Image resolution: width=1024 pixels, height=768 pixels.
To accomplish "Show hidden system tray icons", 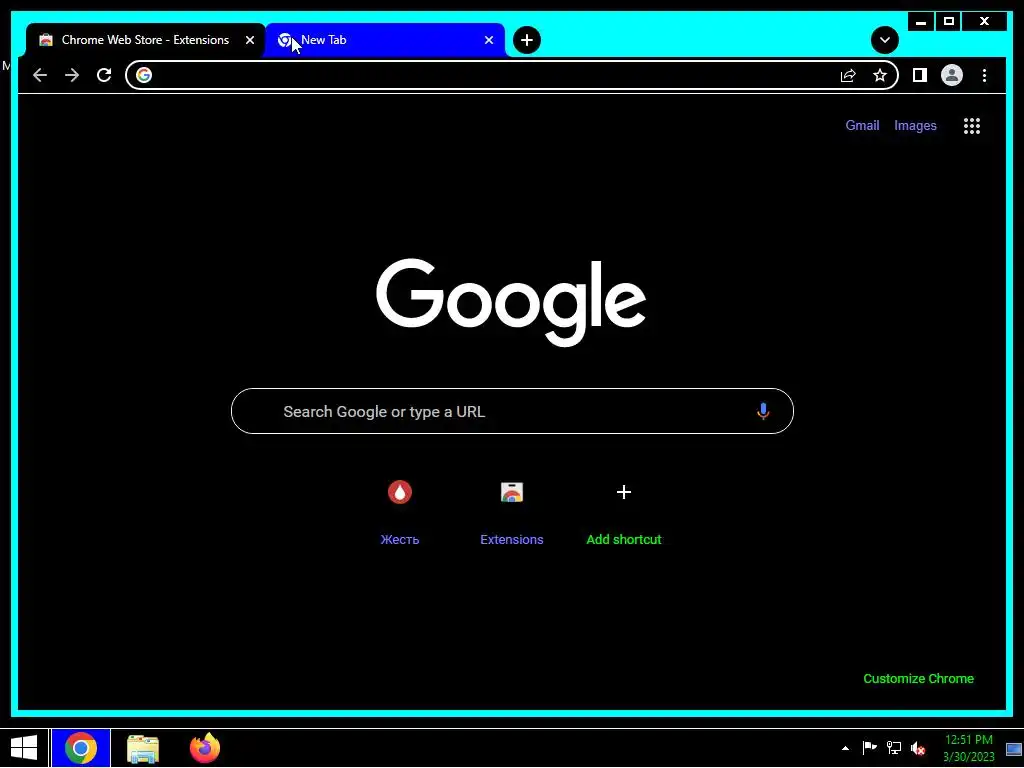I will coord(845,748).
